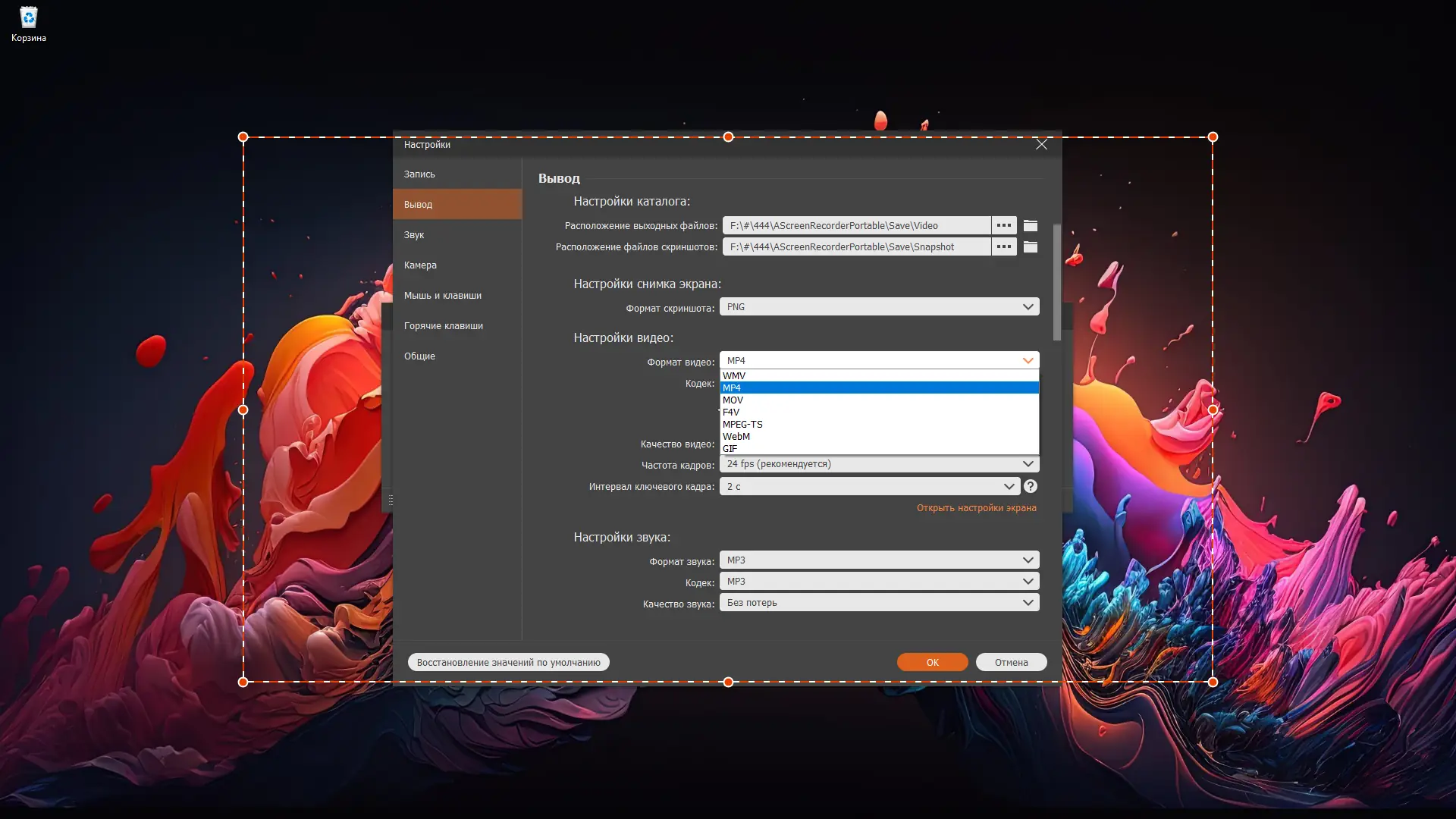The height and width of the screenshot is (819, 1456).
Task: Open audio quality Без потерь dropdown
Action: pos(879,602)
